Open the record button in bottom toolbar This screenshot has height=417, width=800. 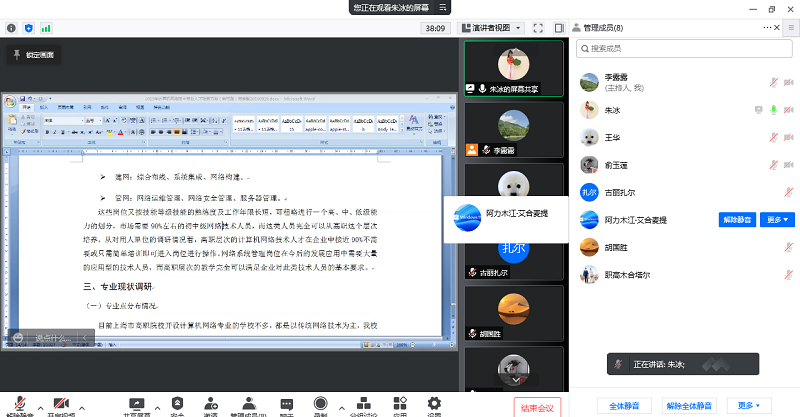[320, 404]
